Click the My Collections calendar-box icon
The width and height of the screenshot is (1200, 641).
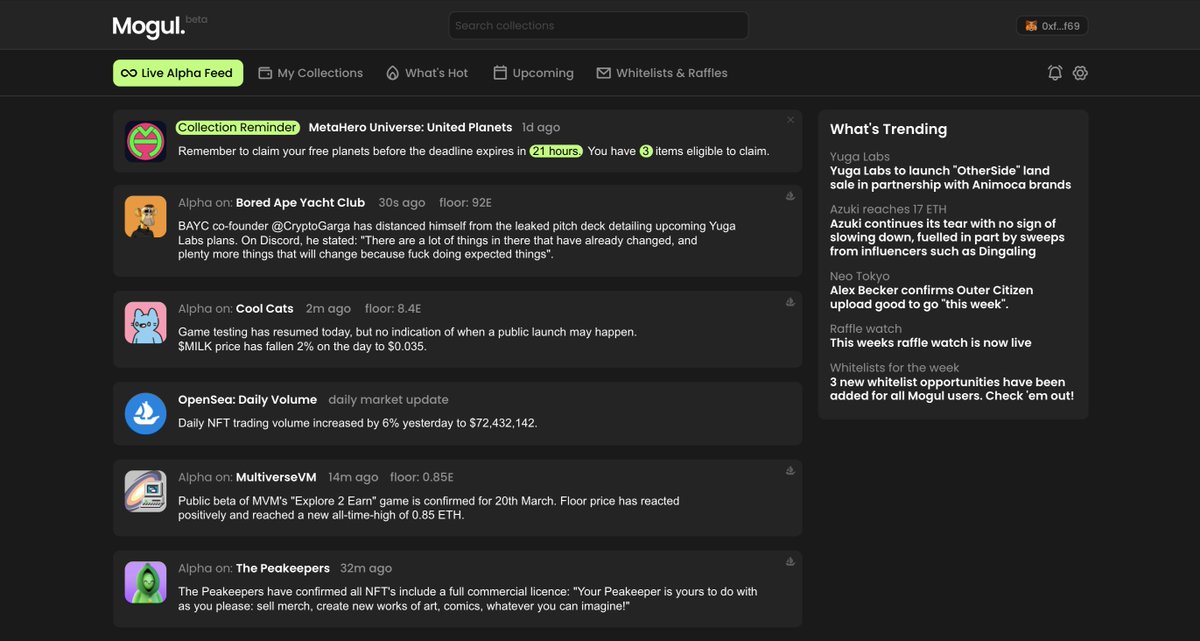(x=265, y=73)
